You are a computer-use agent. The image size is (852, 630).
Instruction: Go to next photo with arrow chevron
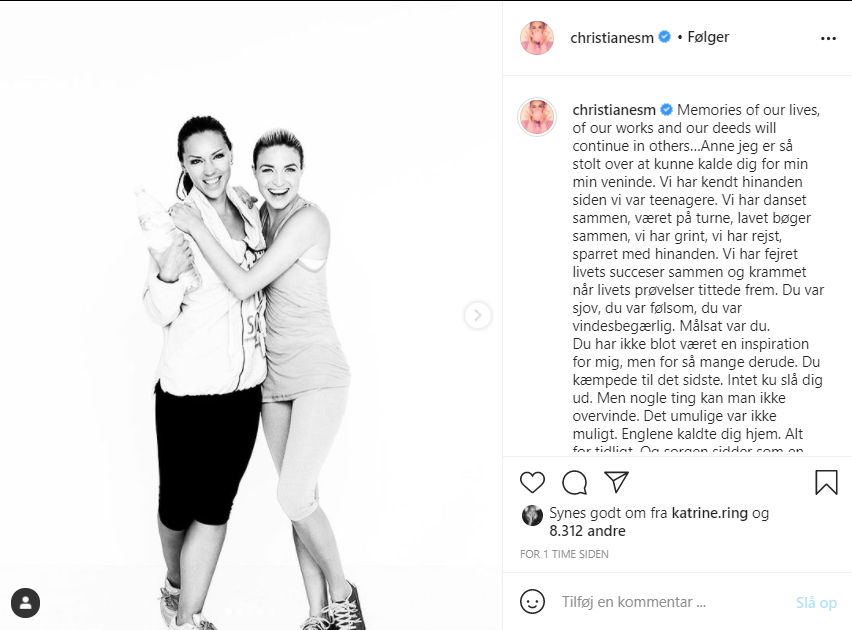(x=478, y=315)
